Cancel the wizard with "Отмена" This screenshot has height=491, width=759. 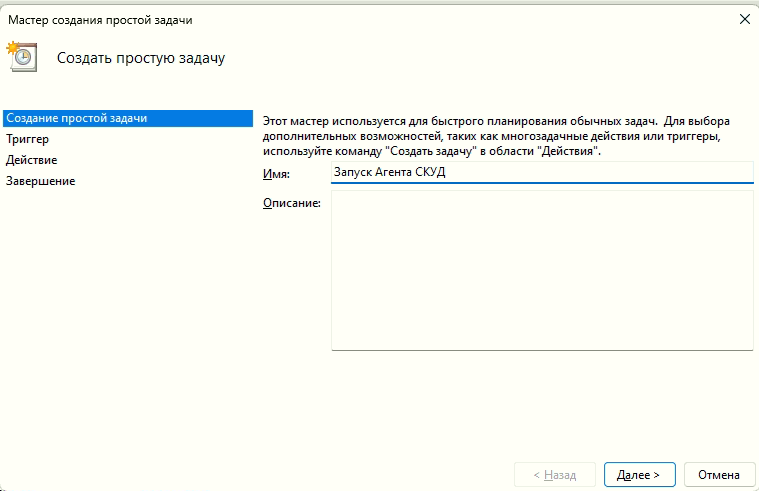[x=719, y=475]
